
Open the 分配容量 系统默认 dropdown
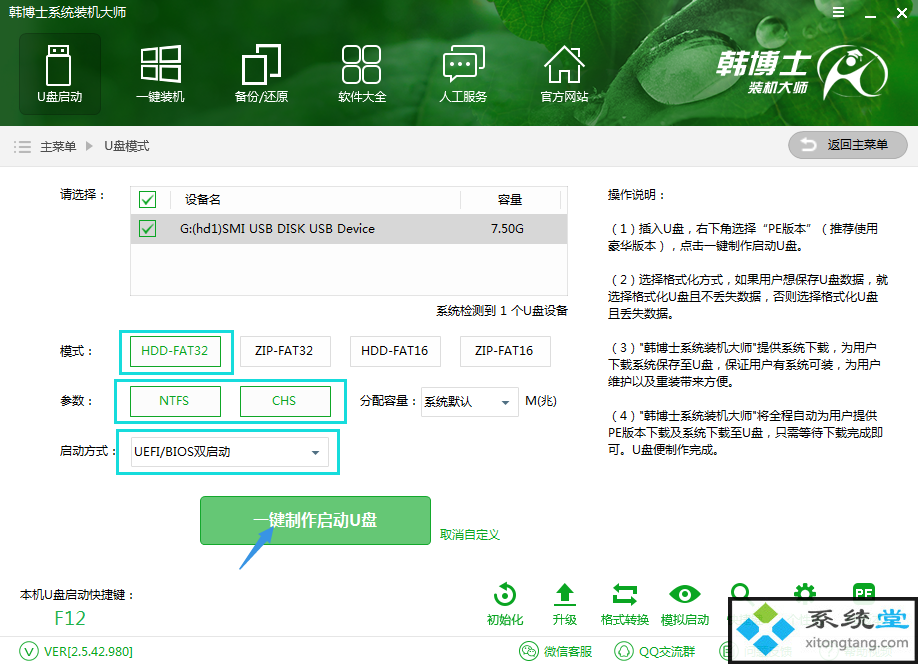(x=470, y=402)
